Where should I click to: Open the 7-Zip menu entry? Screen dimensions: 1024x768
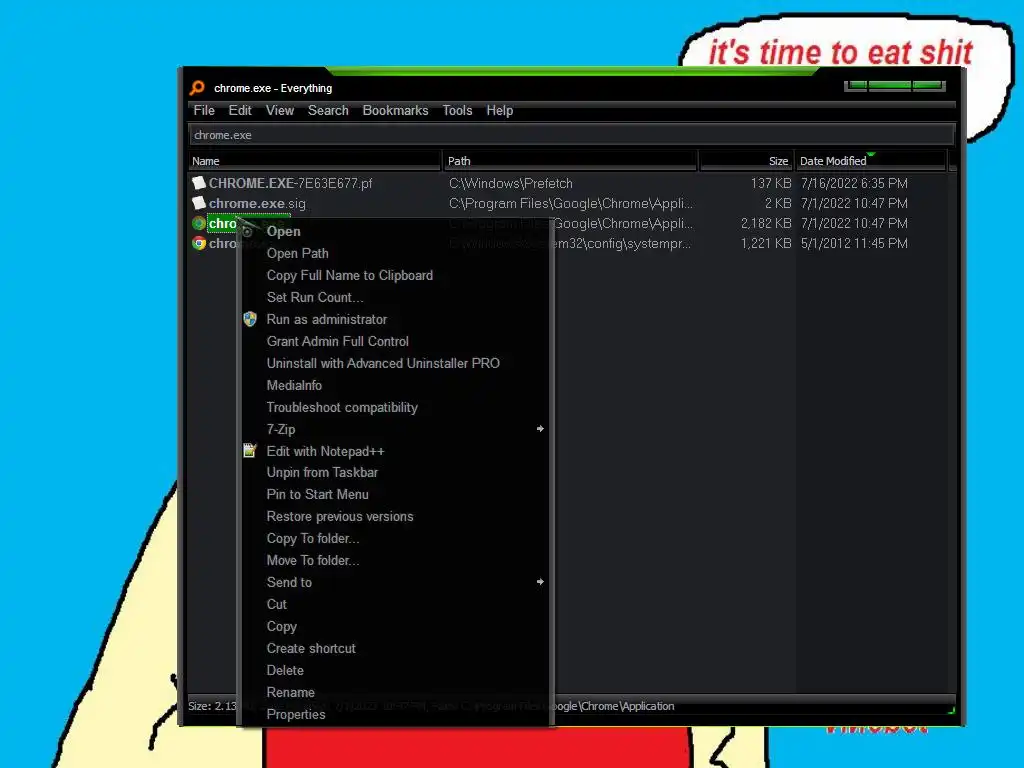click(x=281, y=429)
